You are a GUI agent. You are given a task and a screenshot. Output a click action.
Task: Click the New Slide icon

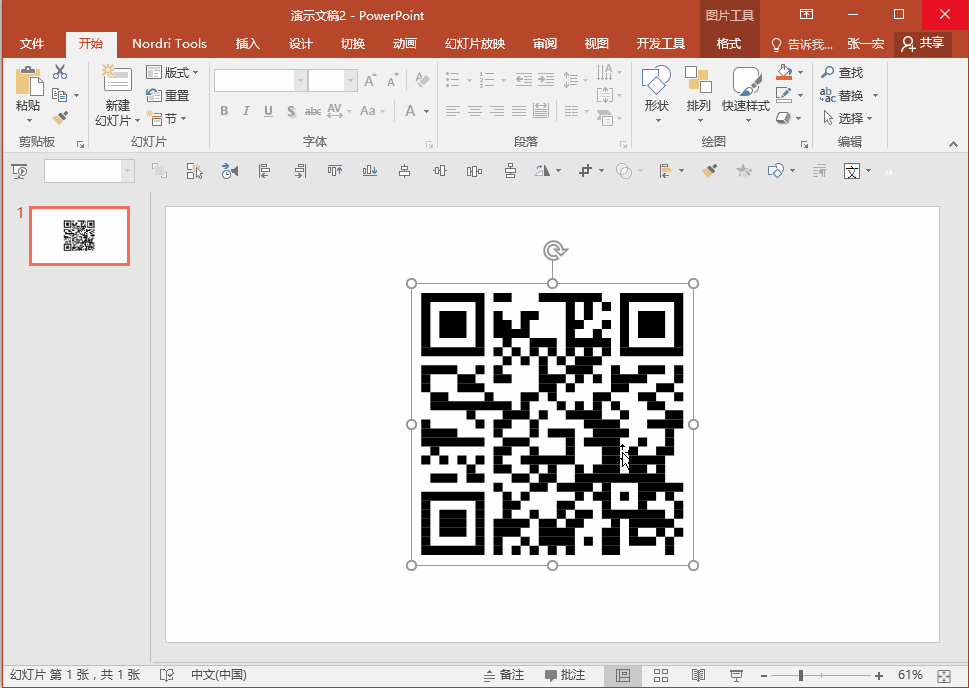tap(117, 79)
